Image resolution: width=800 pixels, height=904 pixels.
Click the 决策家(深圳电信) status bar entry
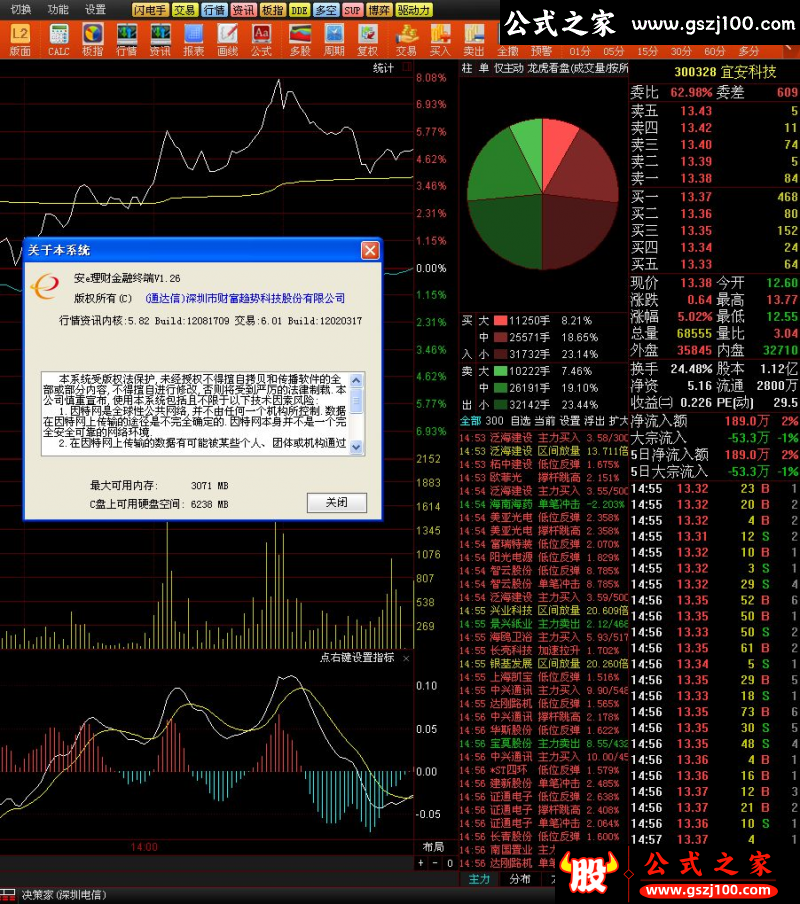(64, 895)
